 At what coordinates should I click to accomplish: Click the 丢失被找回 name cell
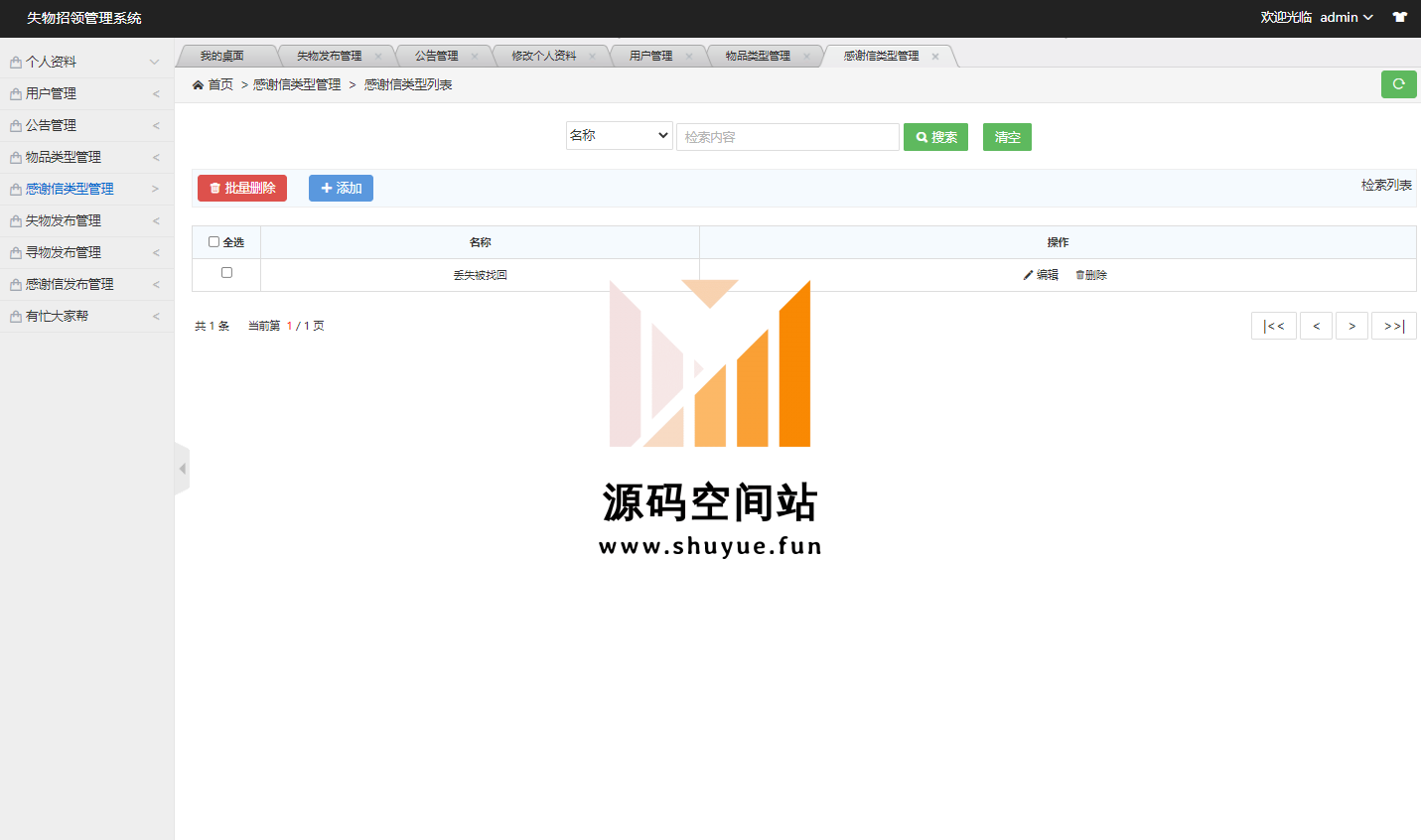pyautogui.click(x=481, y=275)
